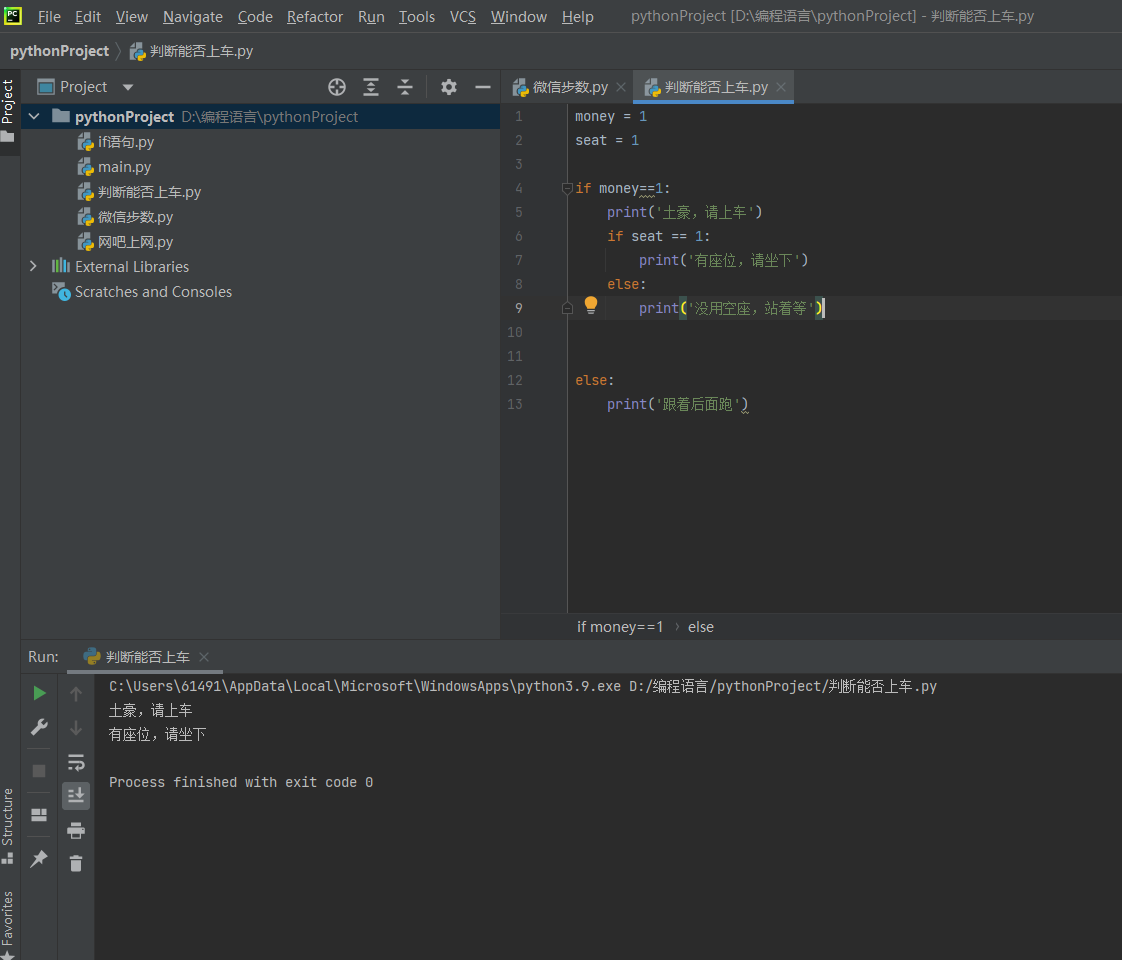Close the 判断能否上车 Run tab

pos(204,657)
